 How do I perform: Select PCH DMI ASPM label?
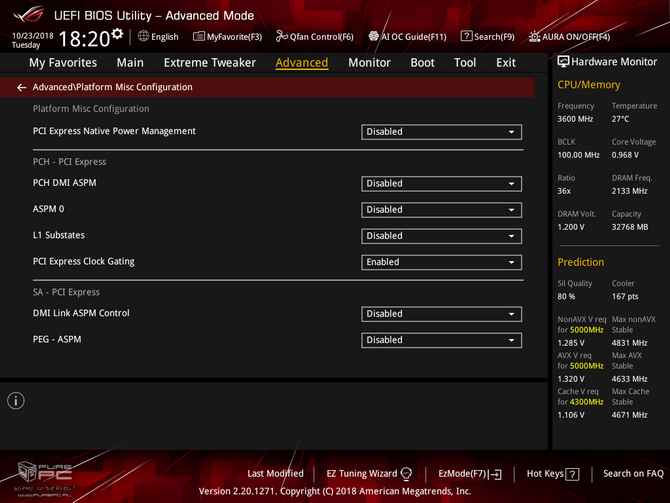tap(65, 183)
